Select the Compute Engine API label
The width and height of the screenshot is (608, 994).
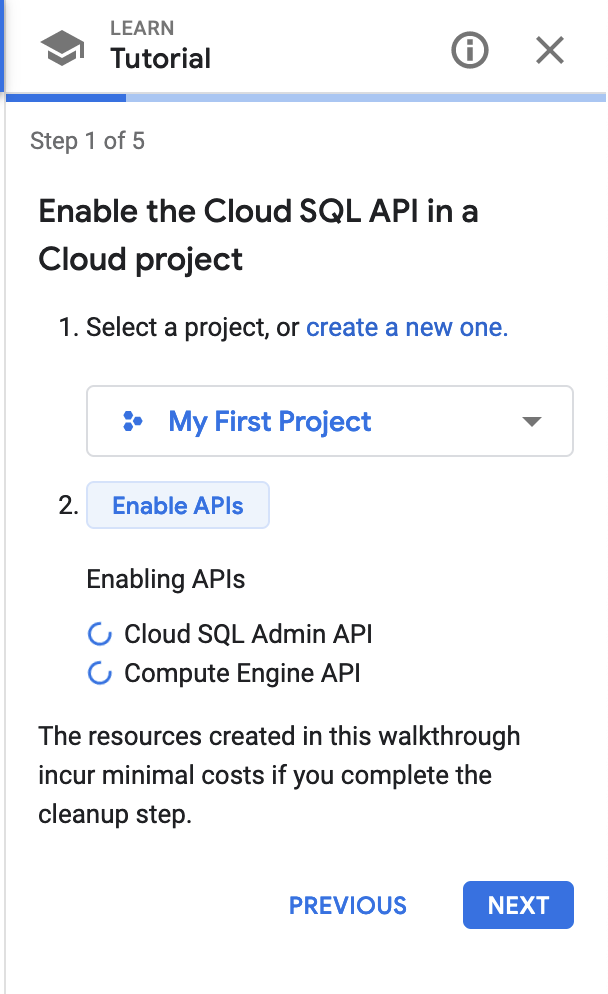coord(242,674)
